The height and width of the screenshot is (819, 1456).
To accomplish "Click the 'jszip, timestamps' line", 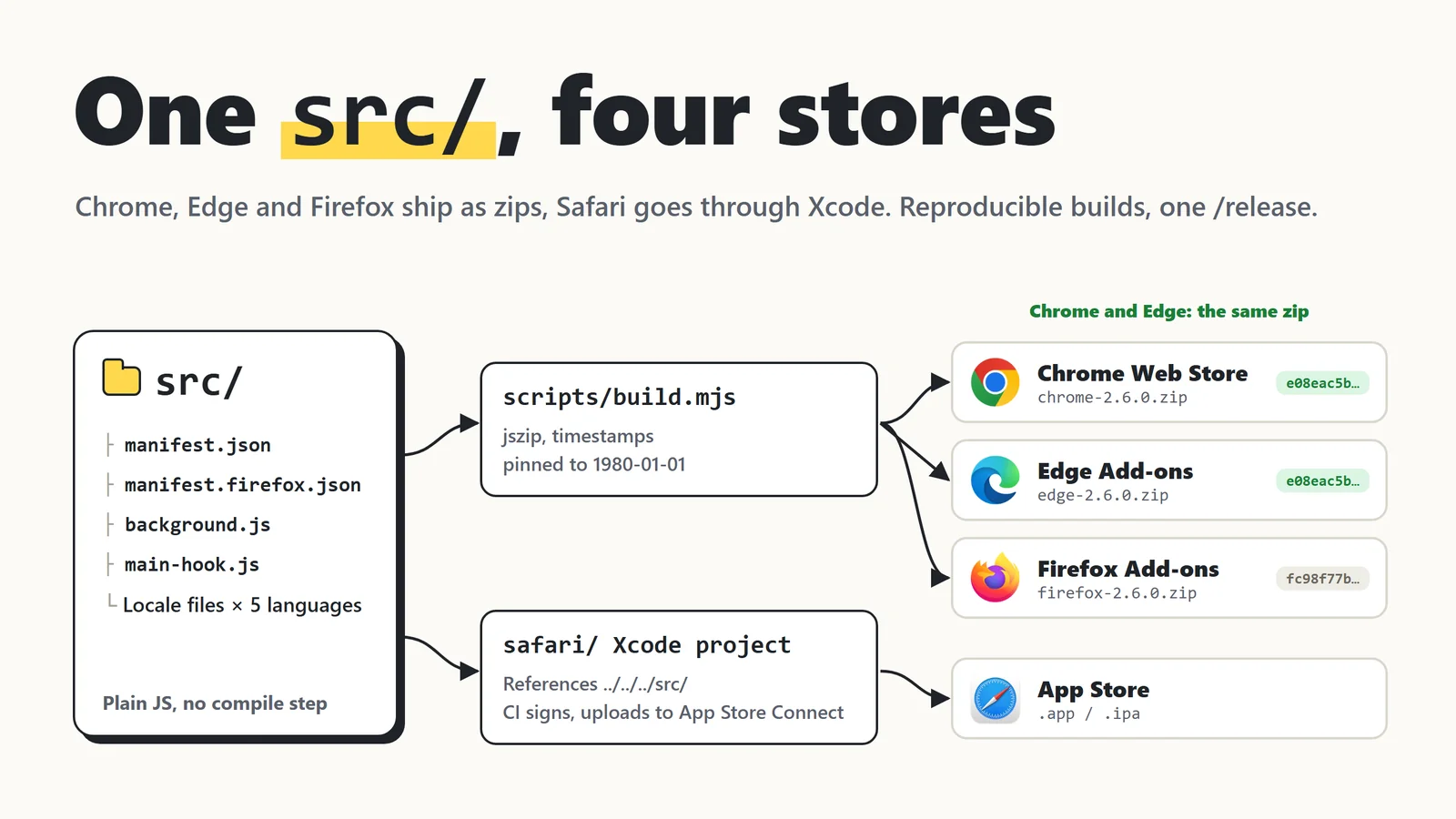I will (x=578, y=436).
